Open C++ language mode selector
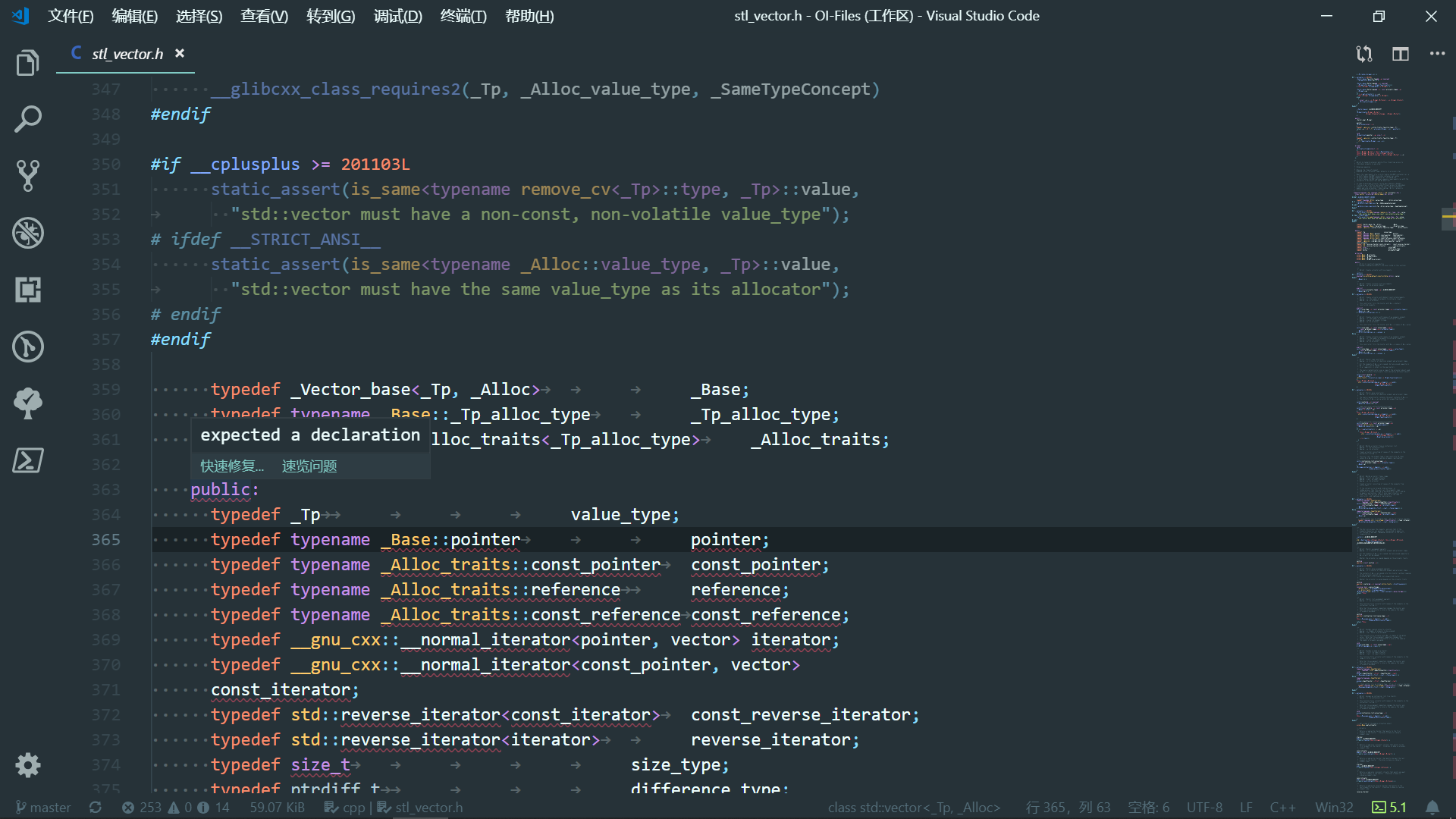 tap(1282, 808)
